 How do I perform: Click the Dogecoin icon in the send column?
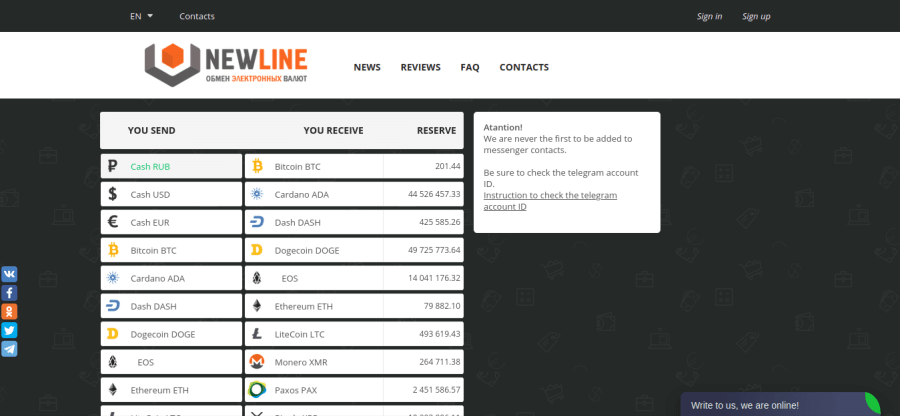[x=112, y=334]
